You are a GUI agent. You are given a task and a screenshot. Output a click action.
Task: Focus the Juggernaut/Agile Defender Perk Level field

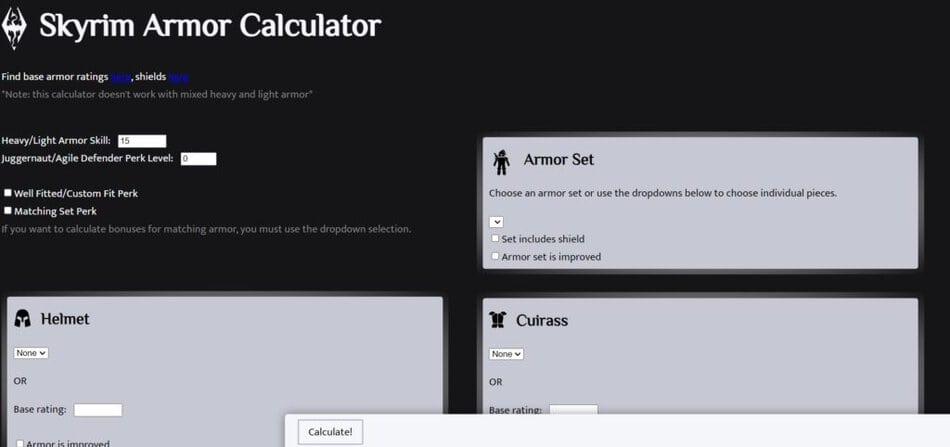[x=199, y=159]
